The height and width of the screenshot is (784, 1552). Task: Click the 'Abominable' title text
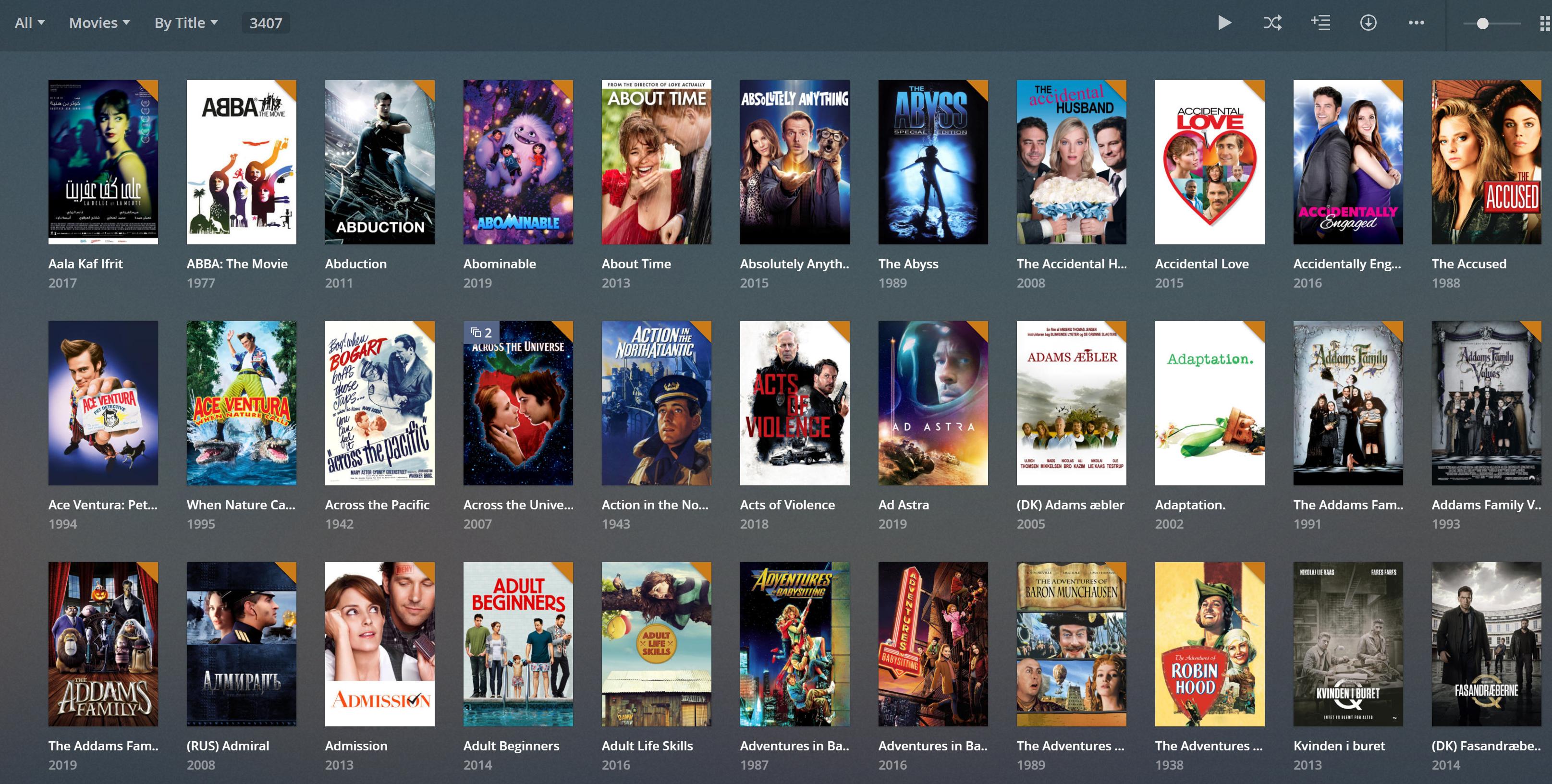pyautogui.click(x=500, y=264)
